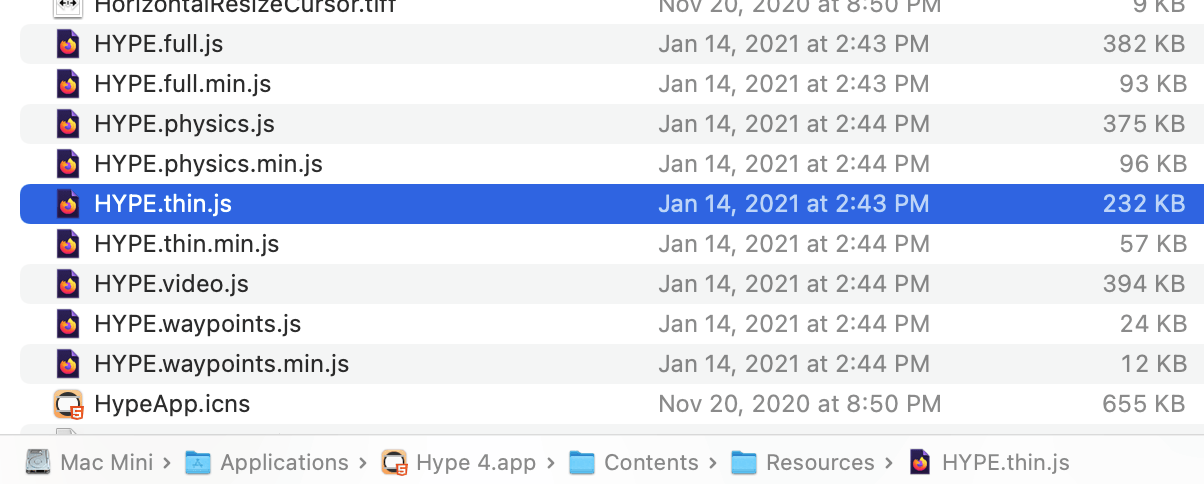The width and height of the screenshot is (1204, 484).
Task: Click the HYPE.full.min.js file icon
Action: [x=68, y=84]
